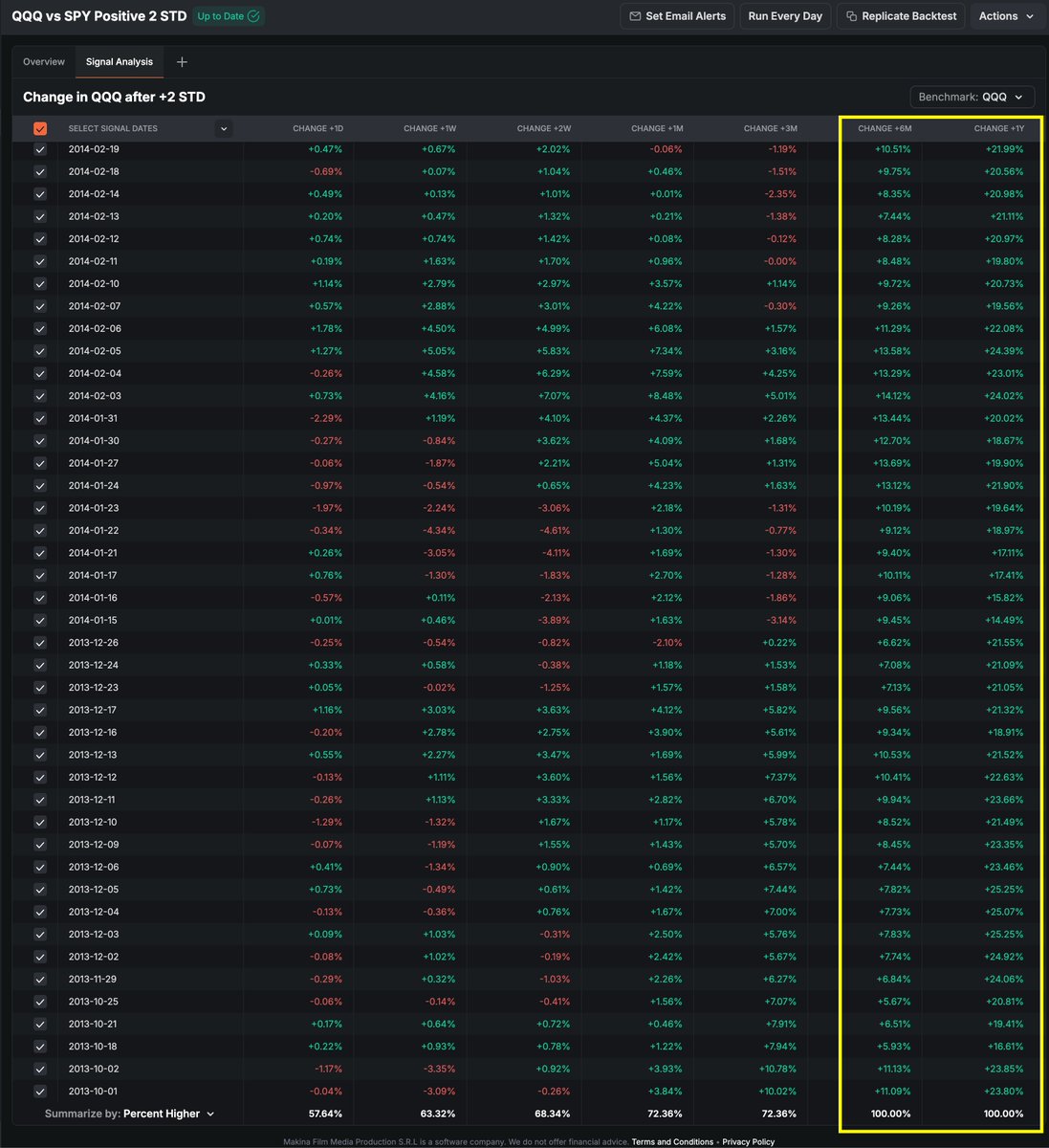The width and height of the screenshot is (1049, 1148).
Task: Select the Signal Analysis tab
Action: pos(120,62)
